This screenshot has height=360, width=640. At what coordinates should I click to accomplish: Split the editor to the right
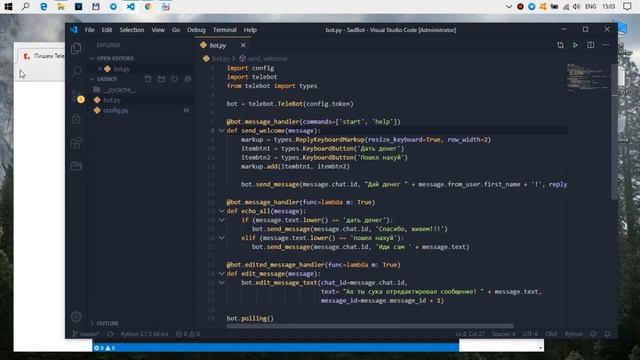(591, 45)
